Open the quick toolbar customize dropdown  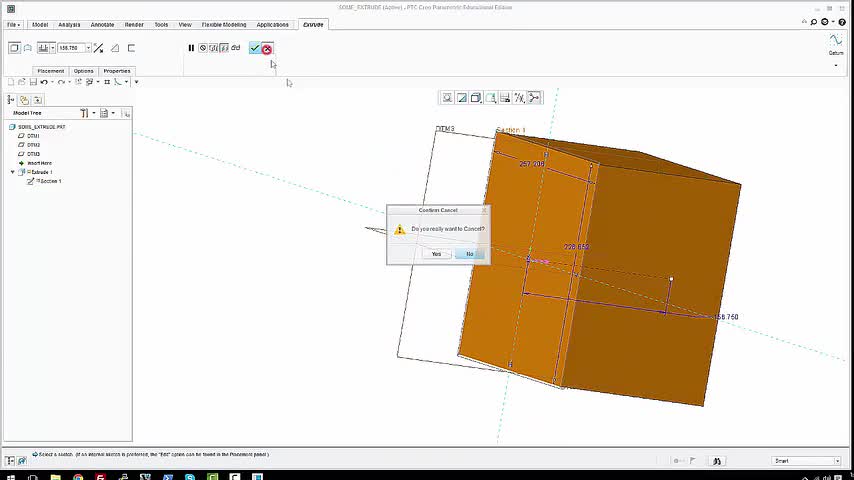pyautogui.click(x=137, y=82)
